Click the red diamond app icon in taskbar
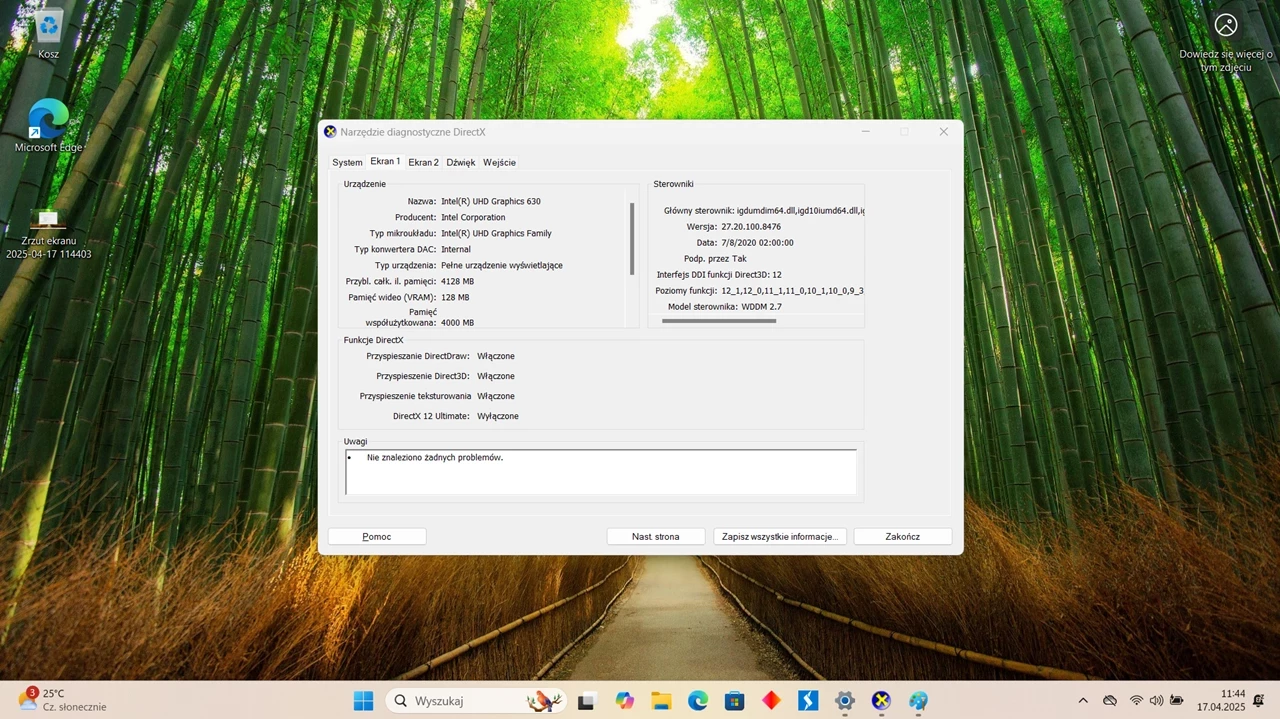1280x719 pixels. (x=771, y=701)
